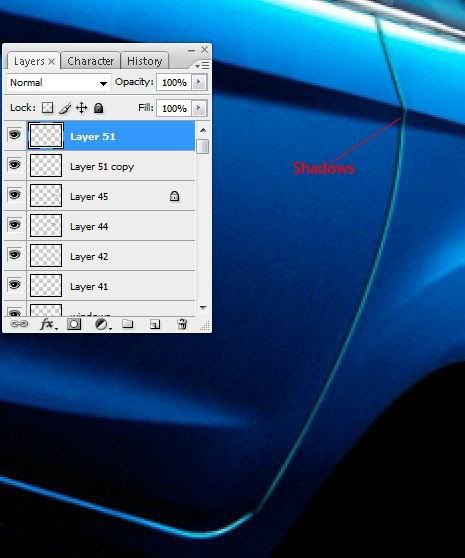
Task: Open the Layers panel options menu
Action: point(202,65)
